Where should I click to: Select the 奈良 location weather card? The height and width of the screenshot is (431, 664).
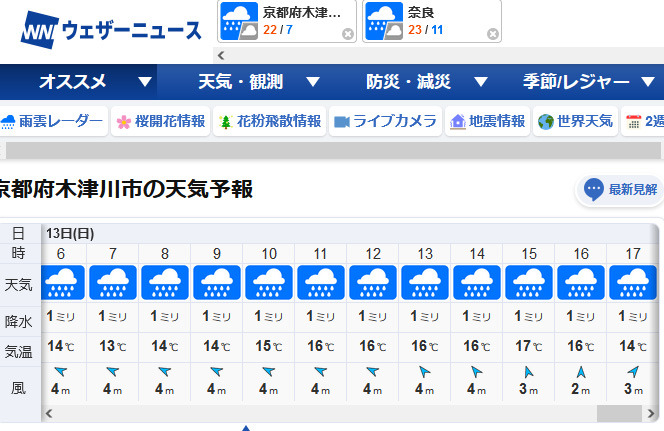(432, 21)
